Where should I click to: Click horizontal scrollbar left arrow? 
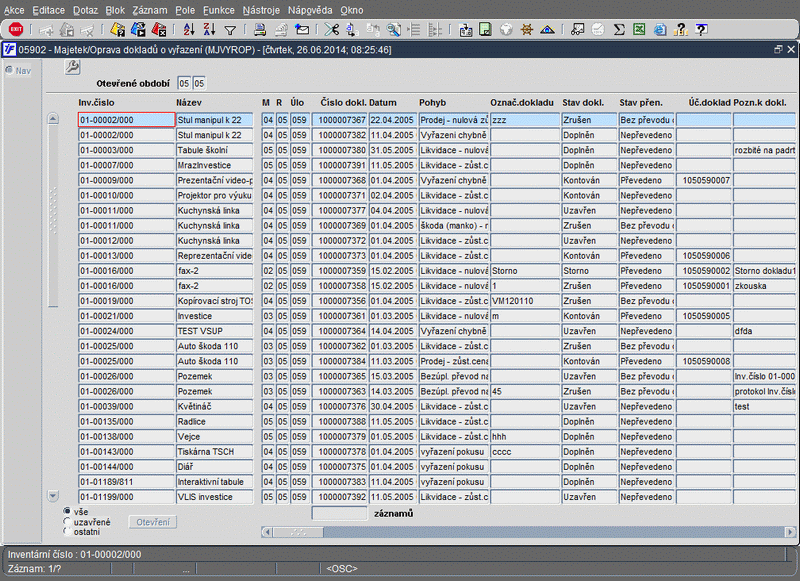click(x=269, y=532)
